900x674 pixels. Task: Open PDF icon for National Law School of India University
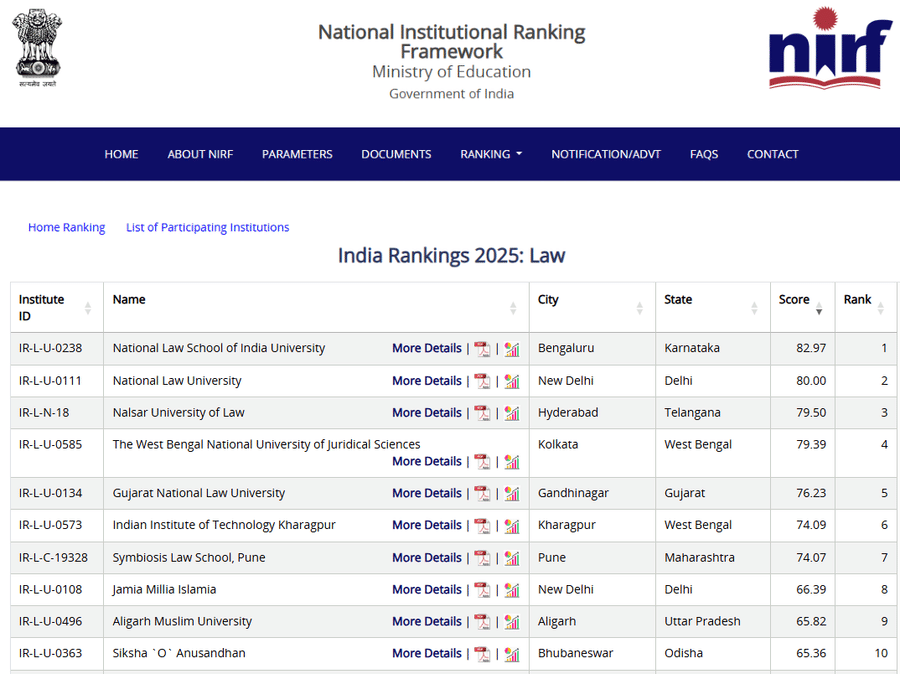pos(483,349)
